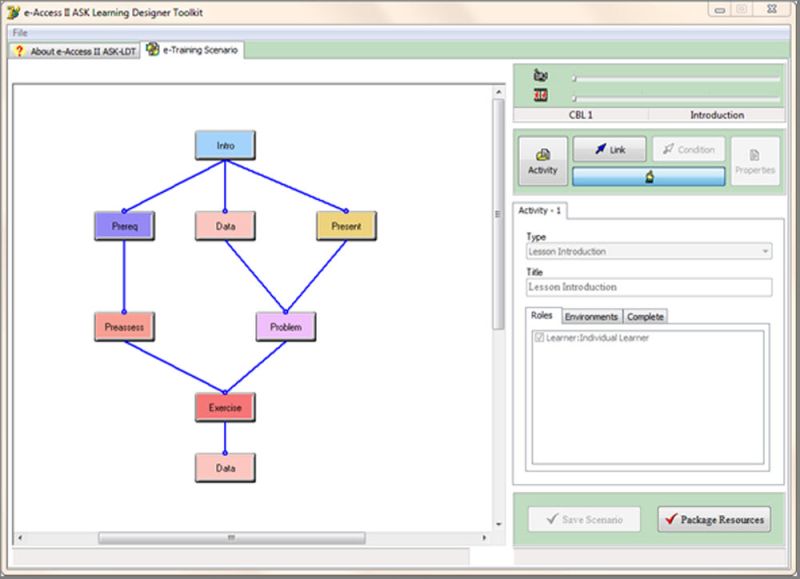Click the Prereq activity node
The image size is (800, 579).
click(x=124, y=226)
